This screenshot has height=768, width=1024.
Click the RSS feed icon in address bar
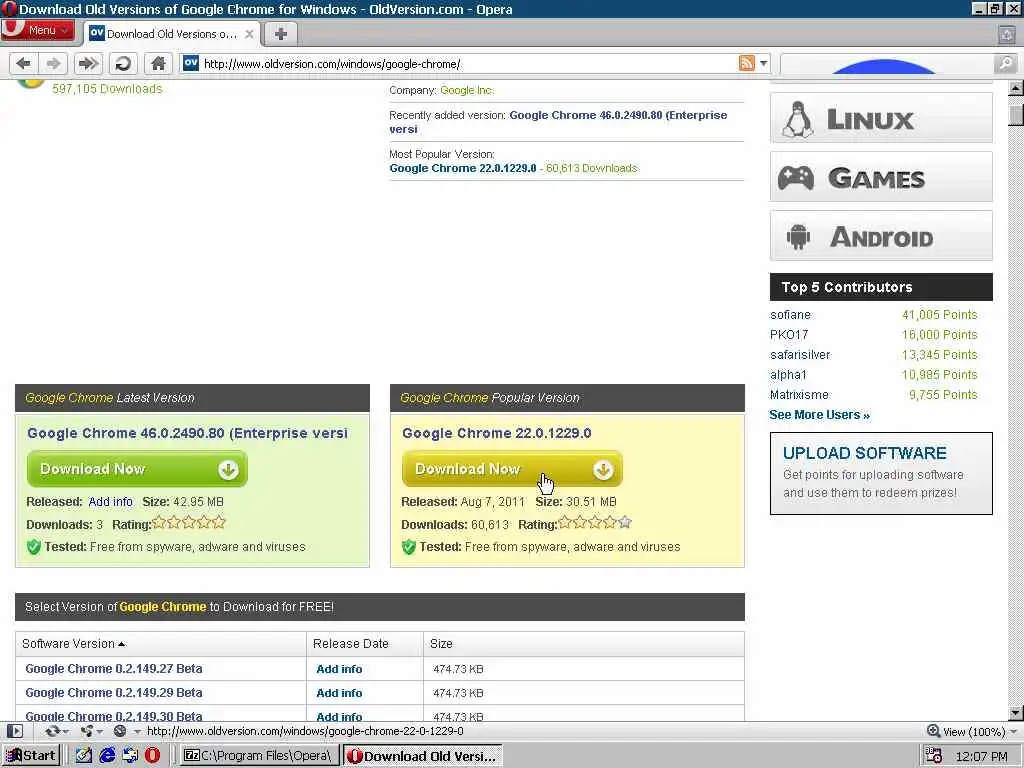point(746,63)
